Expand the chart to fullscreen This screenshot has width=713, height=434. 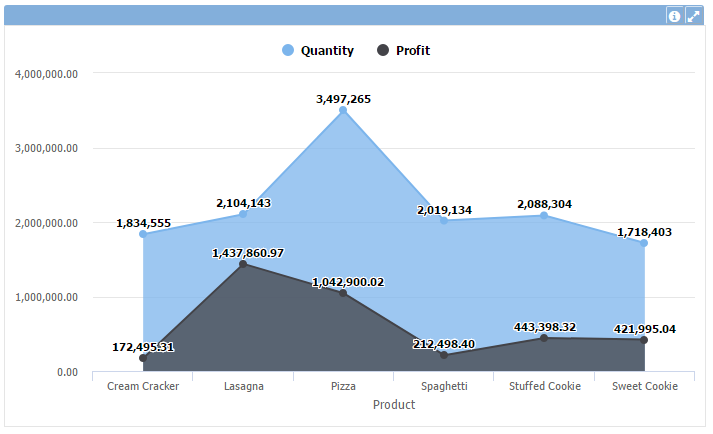pos(693,16)
